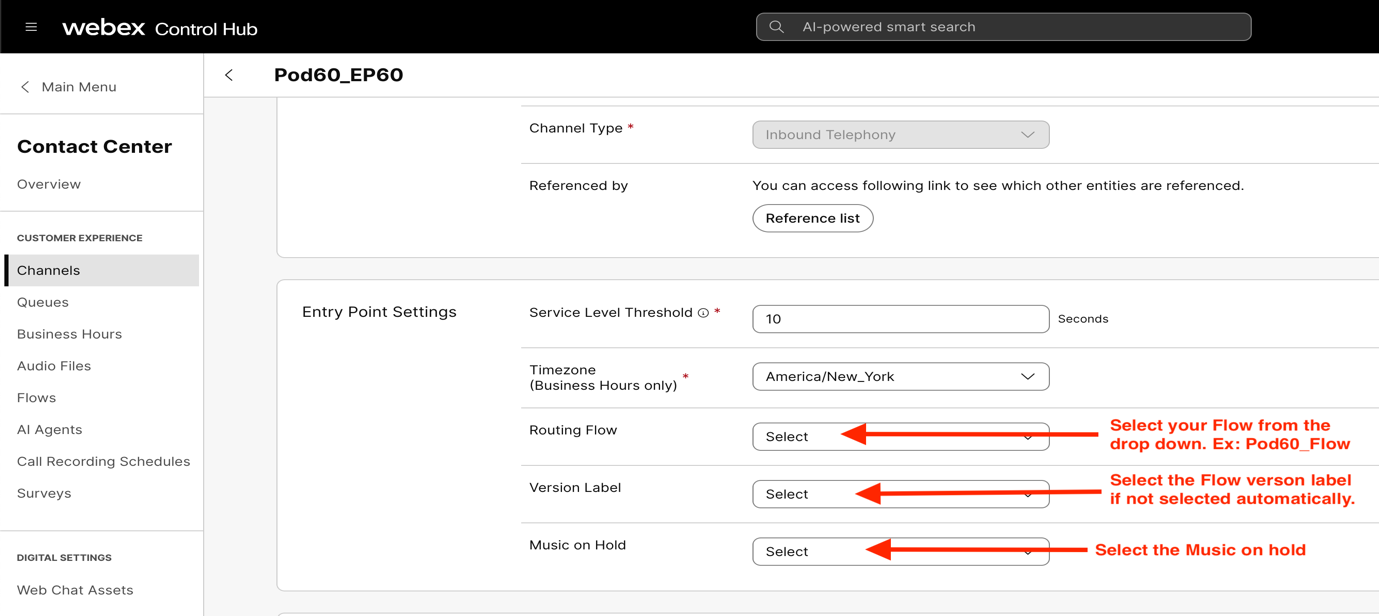Go back to Main Menu
This screenshot has width=1379, height=616.
68,87
